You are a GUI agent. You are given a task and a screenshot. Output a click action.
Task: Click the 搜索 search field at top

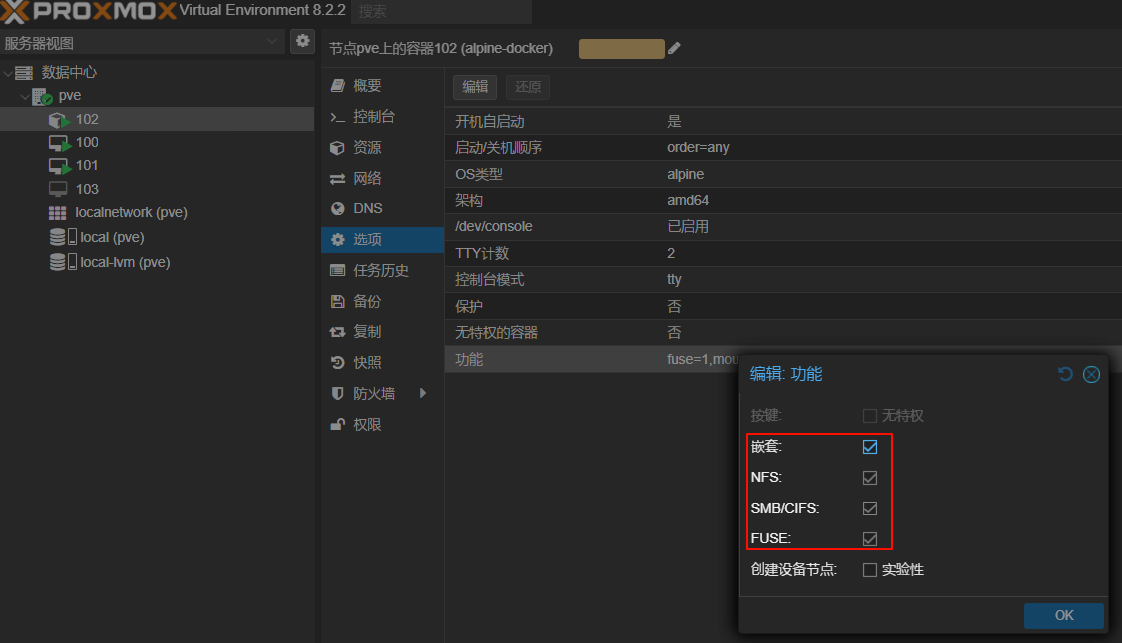(x=441, y=12)
